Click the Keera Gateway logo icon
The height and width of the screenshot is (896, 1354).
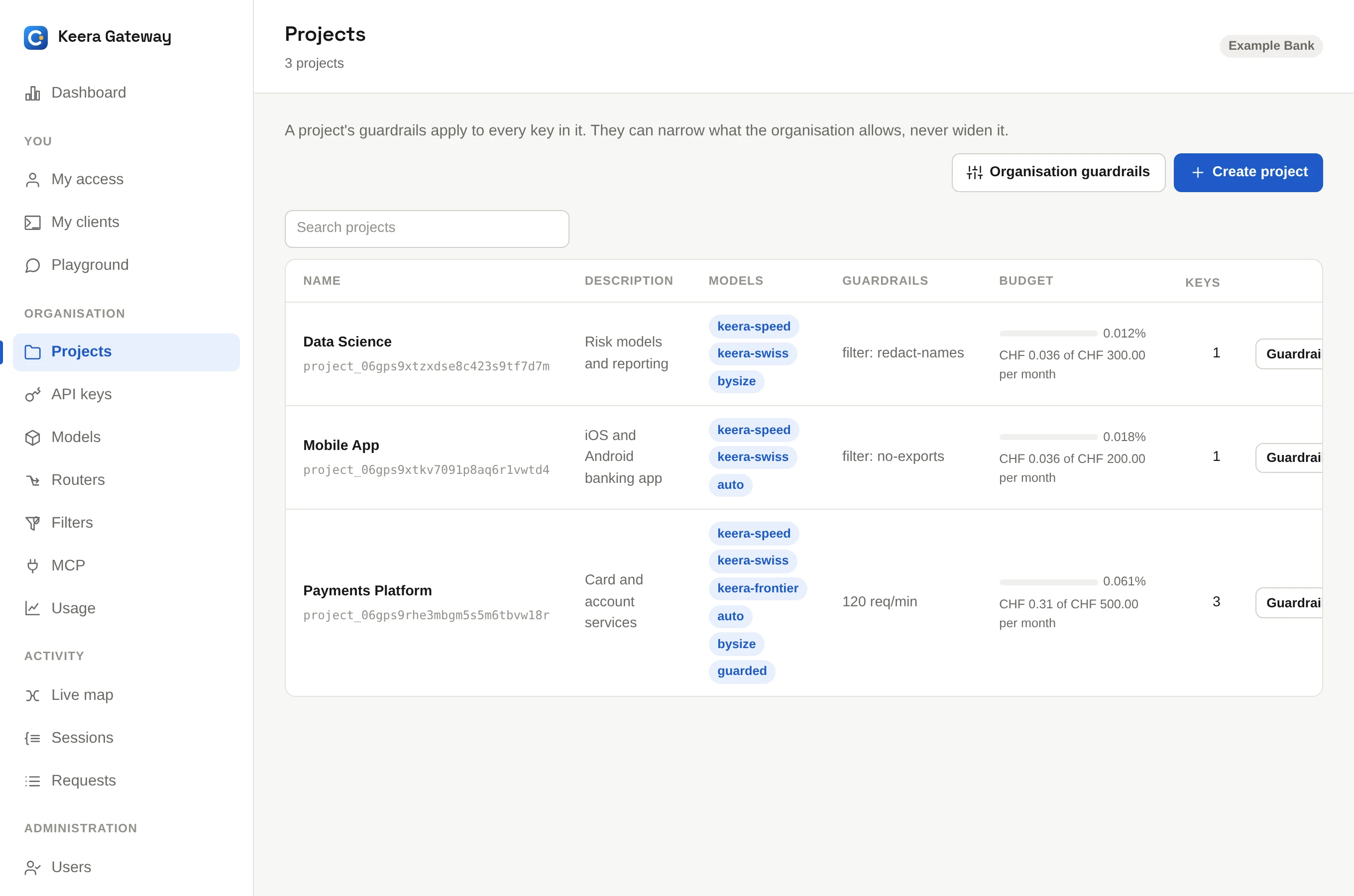coord(35,38)
